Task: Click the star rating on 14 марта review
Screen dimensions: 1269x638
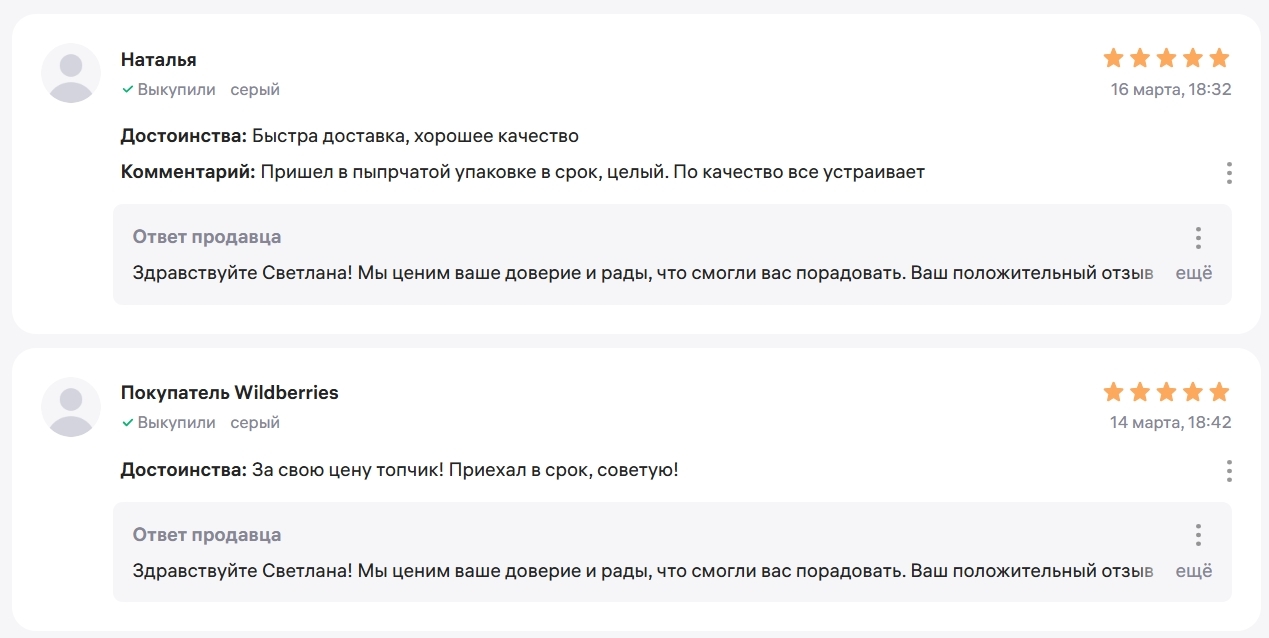Action: [x=1166, y=392]
